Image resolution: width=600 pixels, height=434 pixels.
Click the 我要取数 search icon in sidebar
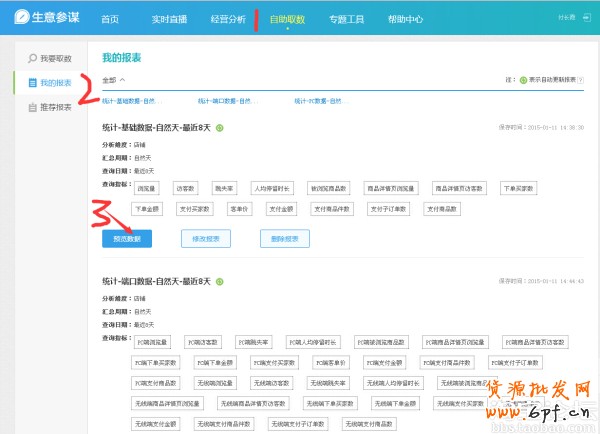(x=32, y=60)
